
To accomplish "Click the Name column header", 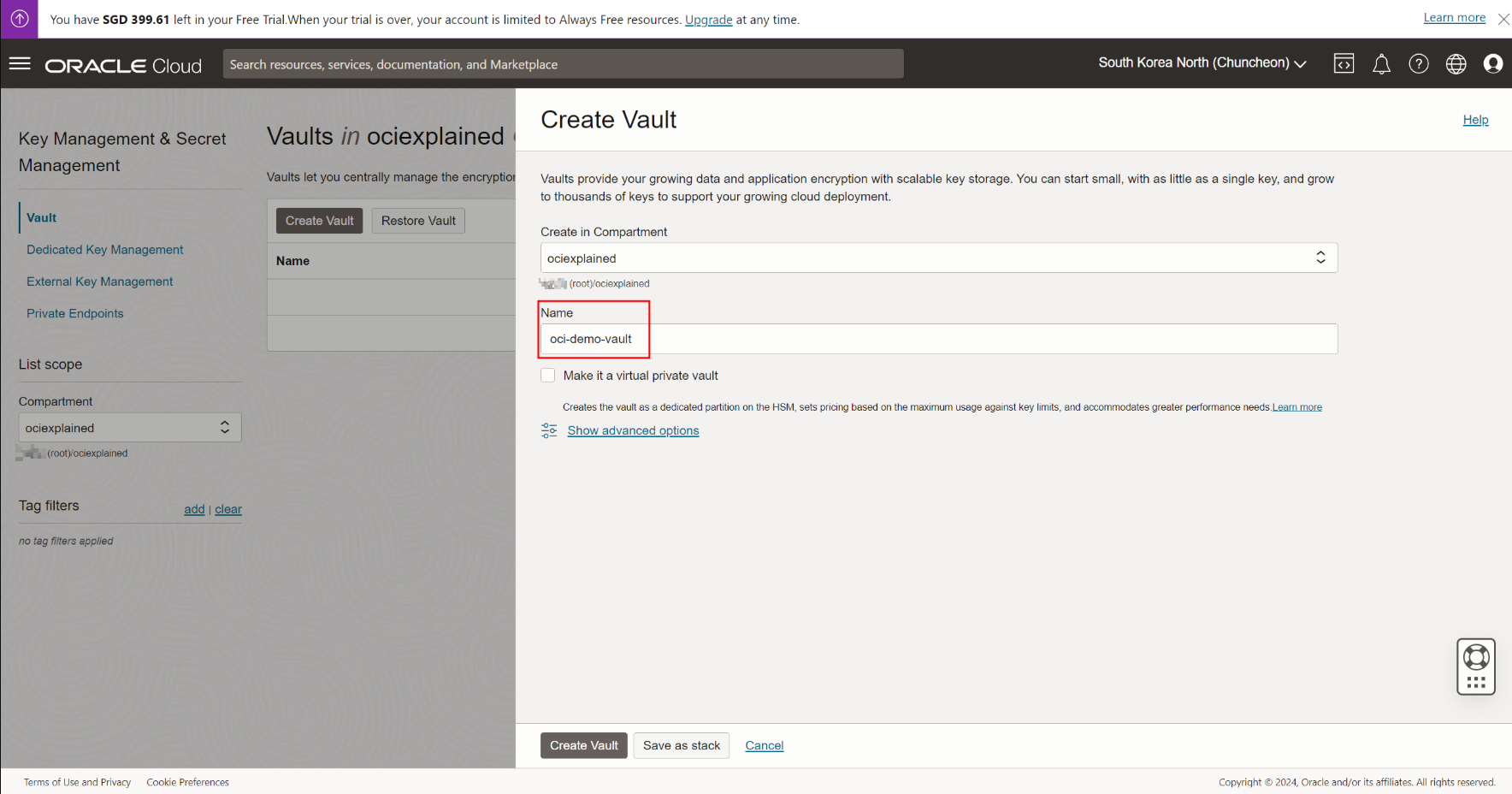I will [x=292, y=261].
